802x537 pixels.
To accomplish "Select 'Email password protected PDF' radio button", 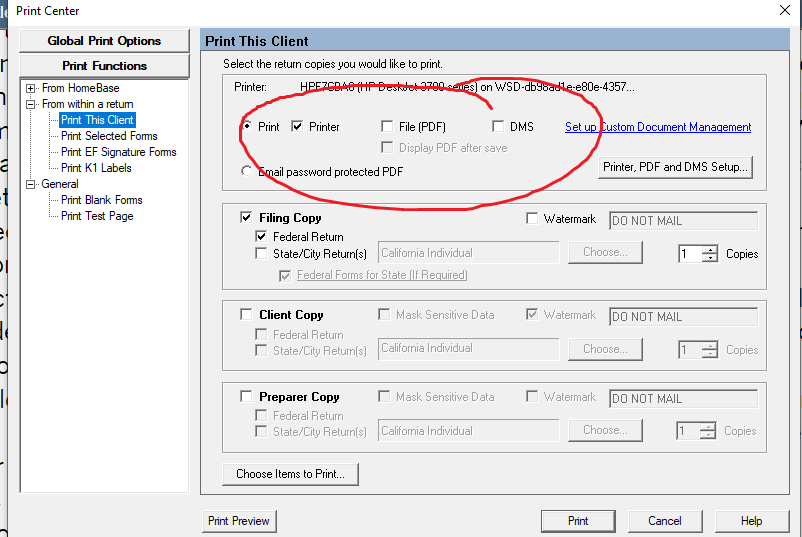I will pyautogui.click(x=247, y=171).
